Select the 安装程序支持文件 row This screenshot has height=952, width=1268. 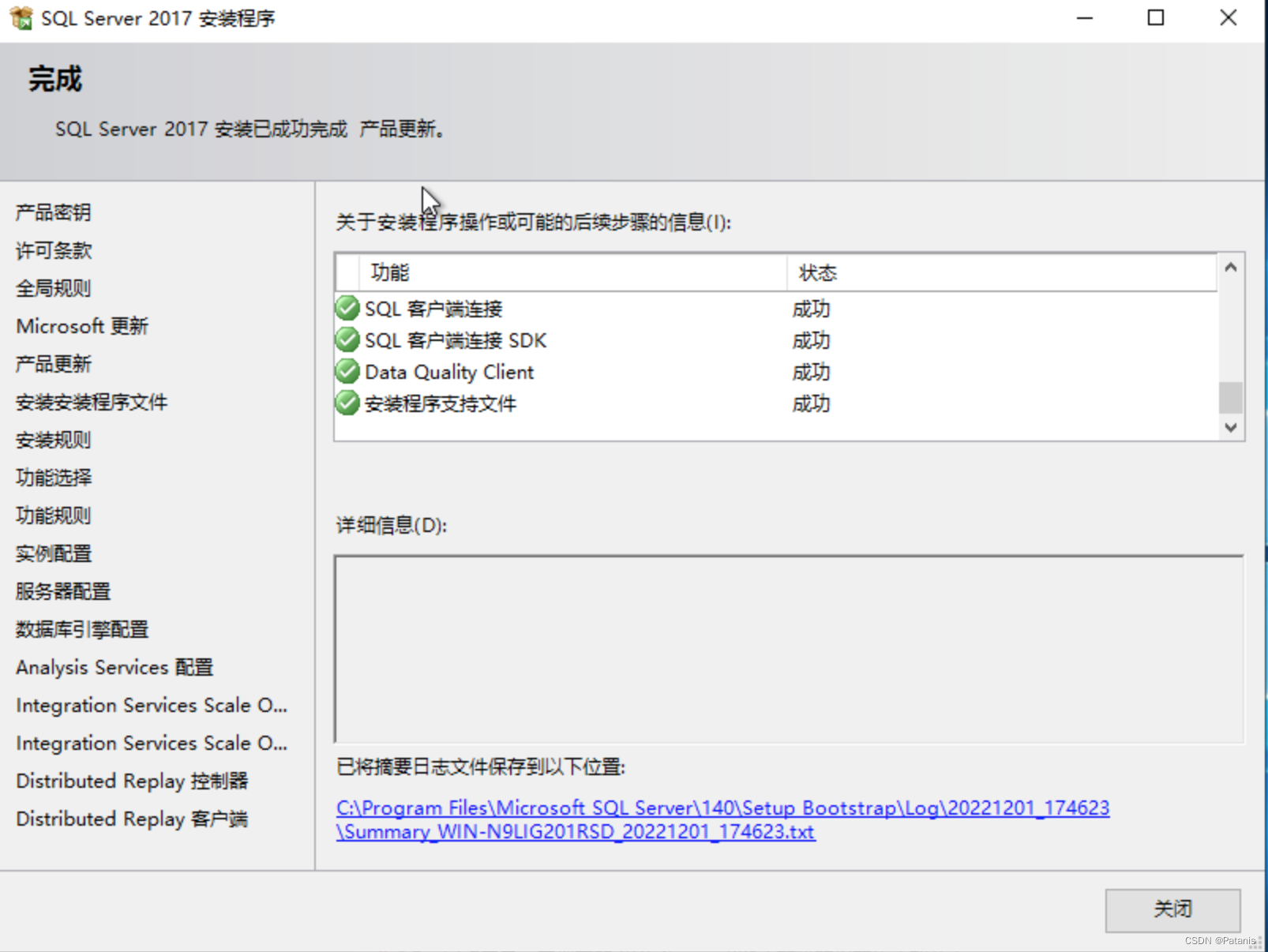pyautogui.click(x=776, y=403)
